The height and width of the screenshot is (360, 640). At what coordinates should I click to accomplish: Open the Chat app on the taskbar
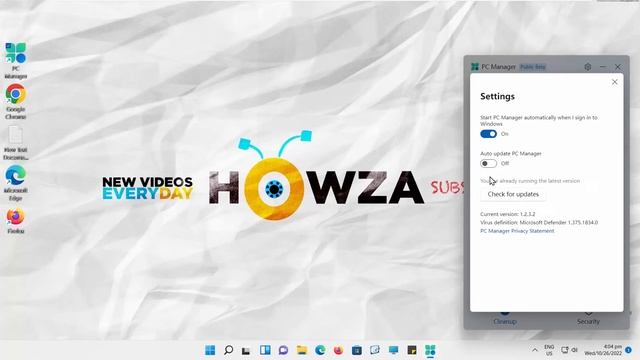pyautogui.click(x=283, y=350)
